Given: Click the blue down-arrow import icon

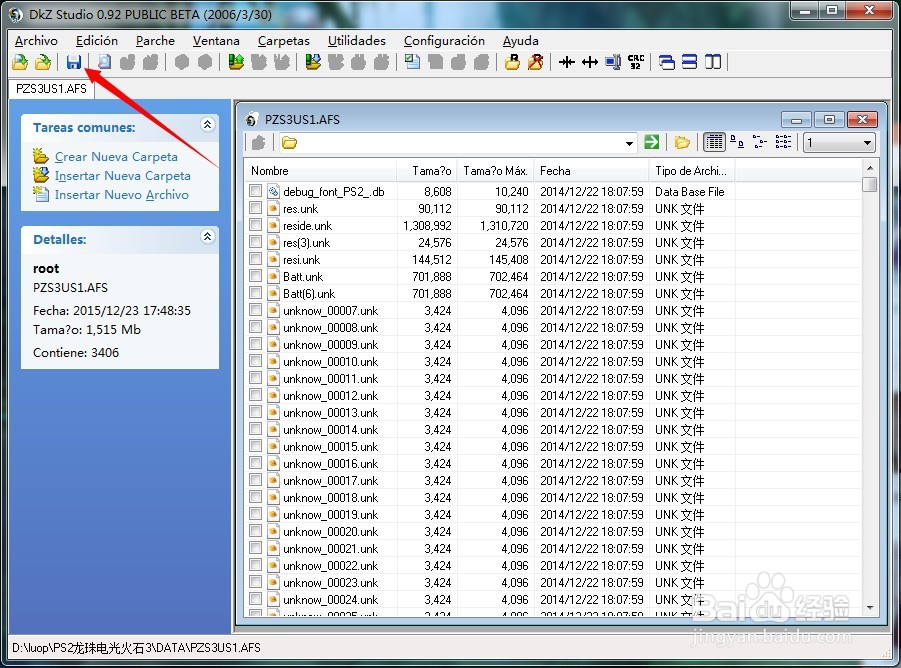Looking at the screenshot, I should click(313, 61).
